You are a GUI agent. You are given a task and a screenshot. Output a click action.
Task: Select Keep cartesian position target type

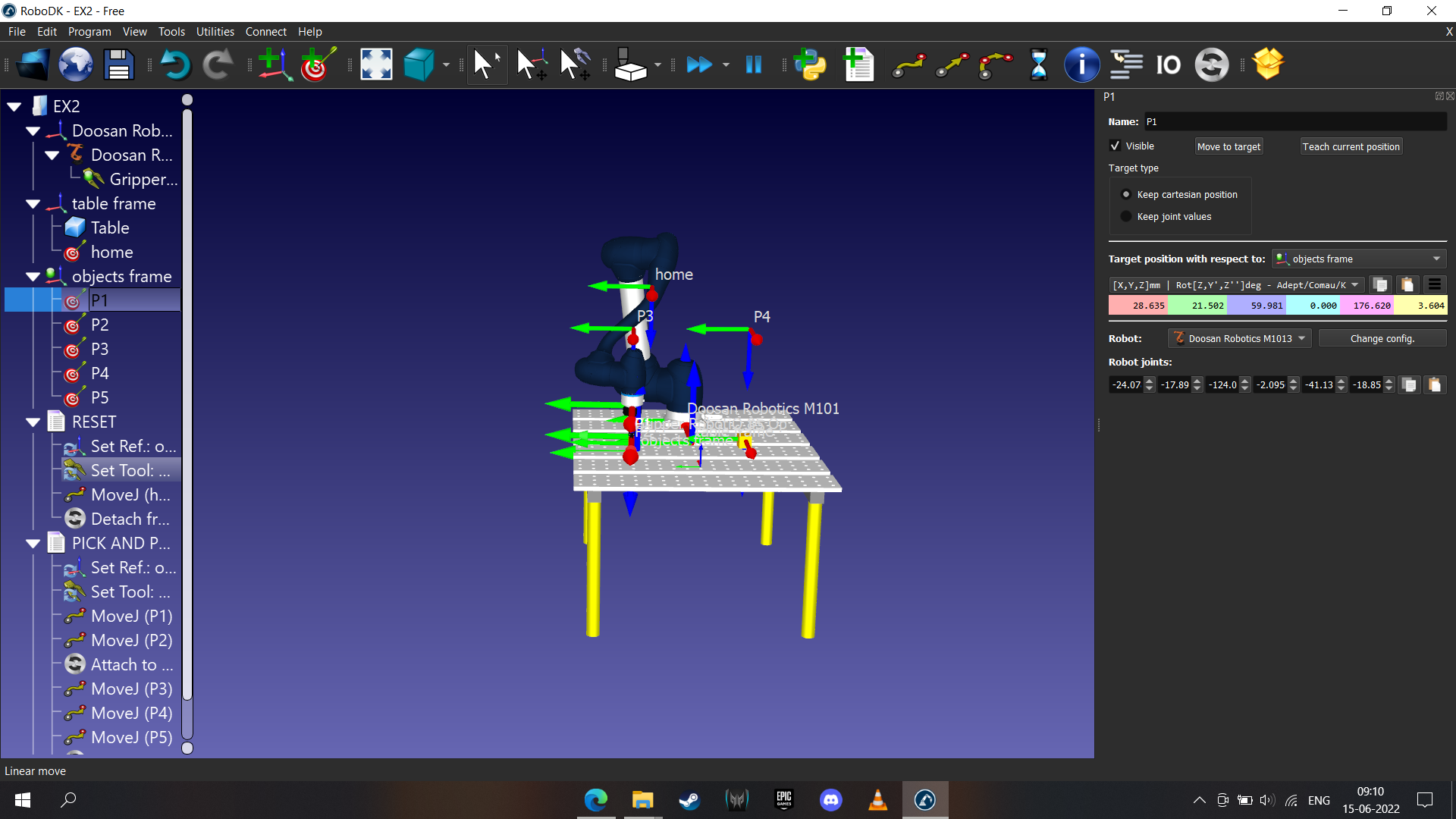(x=1127, y=194)
